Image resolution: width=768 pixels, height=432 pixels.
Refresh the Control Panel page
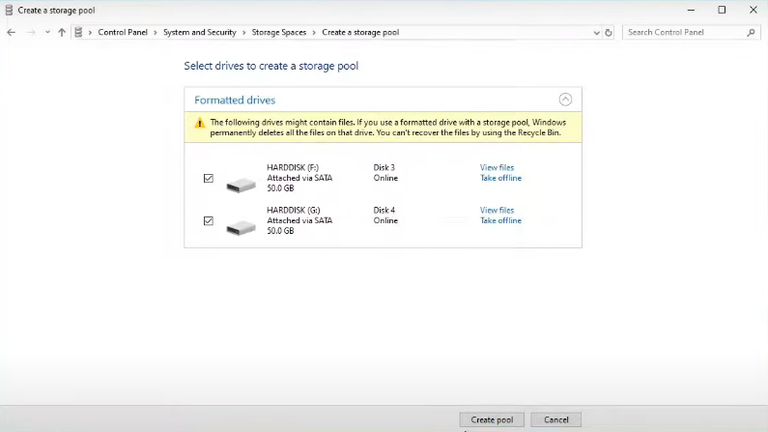608,33
